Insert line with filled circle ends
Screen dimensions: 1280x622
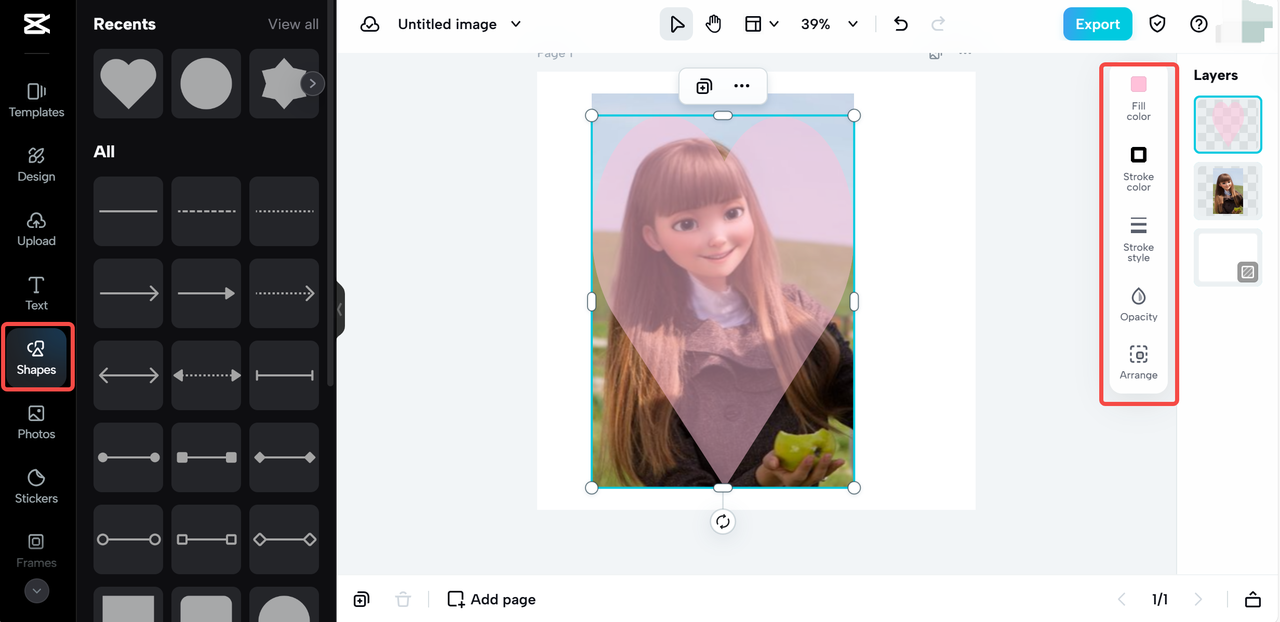pyautogui.click(x=128, y=457)
